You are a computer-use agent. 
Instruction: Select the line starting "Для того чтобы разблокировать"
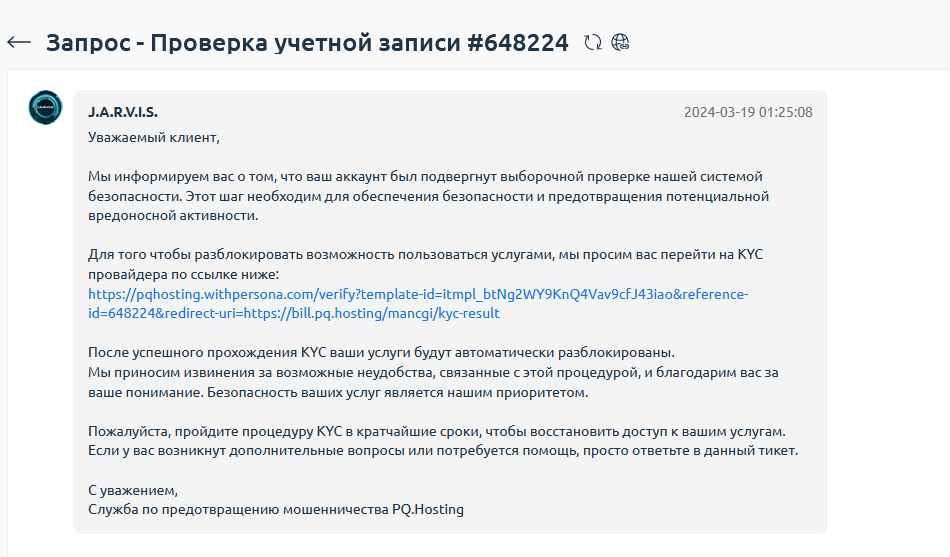pos(425,255)
